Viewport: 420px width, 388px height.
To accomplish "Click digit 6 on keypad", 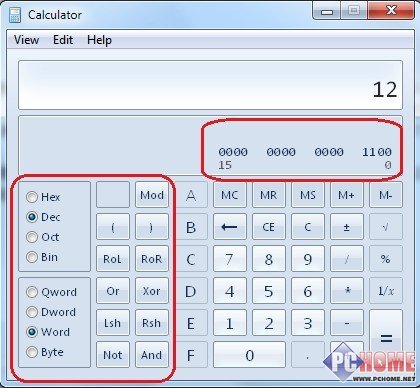I will [308, 291].
